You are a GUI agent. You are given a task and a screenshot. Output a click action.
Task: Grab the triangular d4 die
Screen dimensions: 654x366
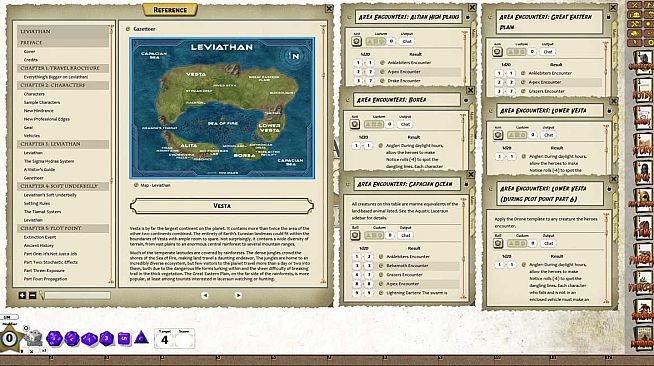pos(141,338)
